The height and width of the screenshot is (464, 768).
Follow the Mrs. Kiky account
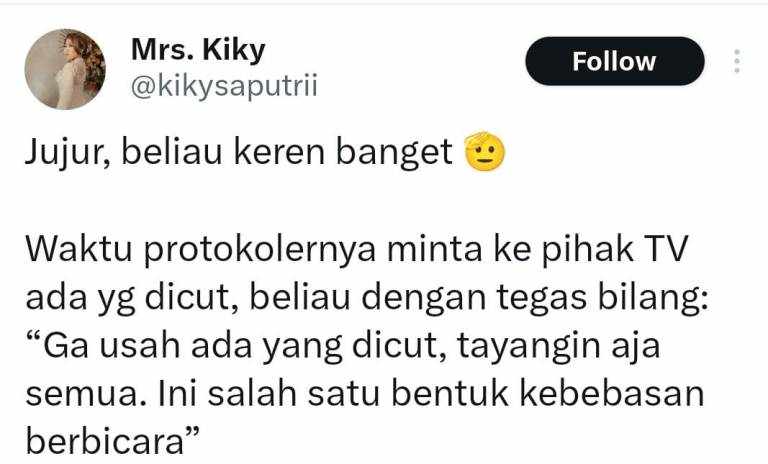(615, 61)
